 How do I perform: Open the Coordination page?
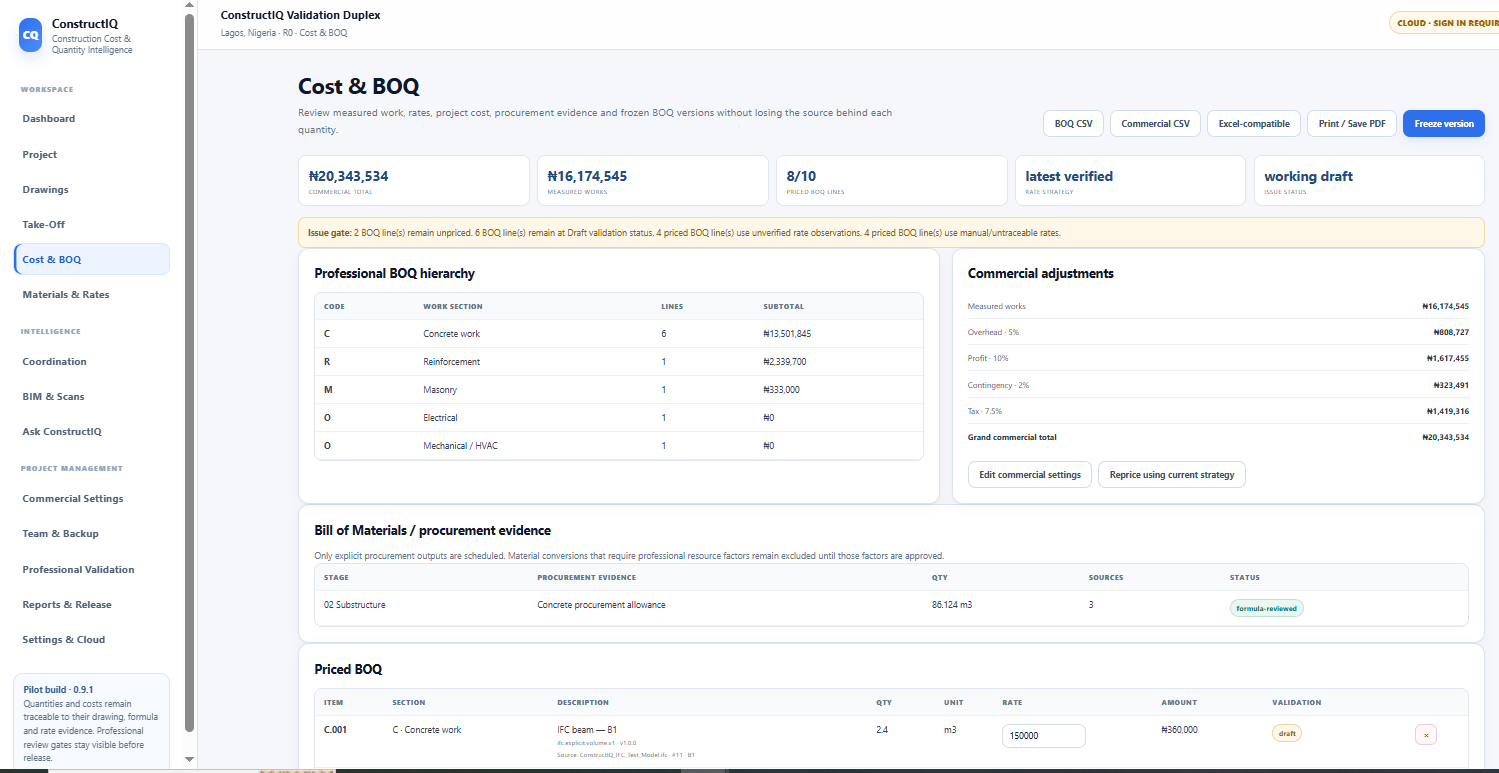coord(92,362)
